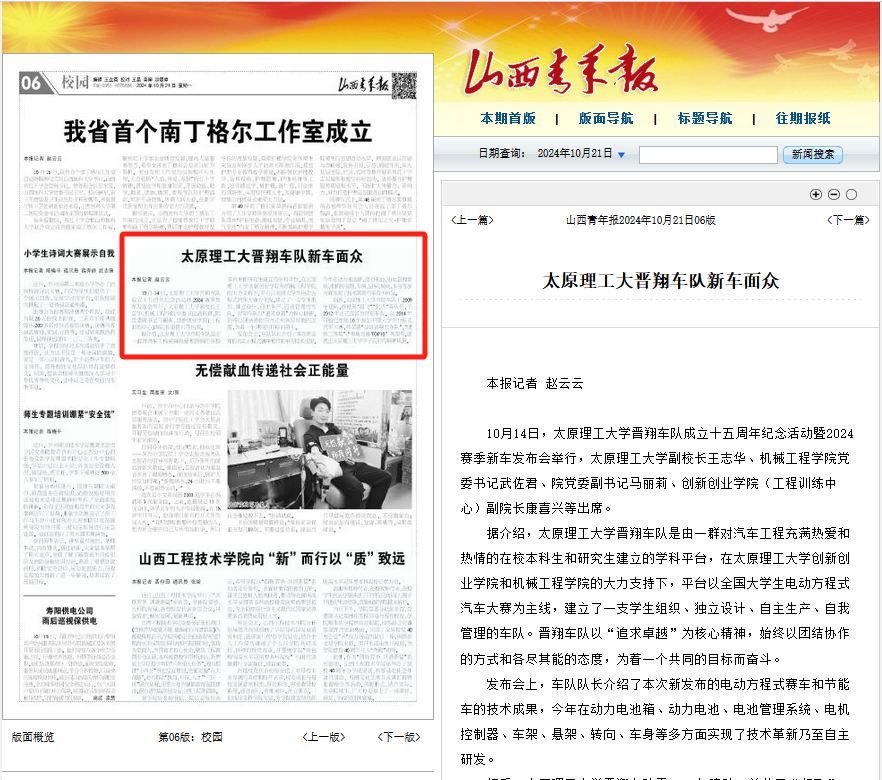Click the plus icon to enlarge text
Screen dimensions: 882x780
pos(815,194)
